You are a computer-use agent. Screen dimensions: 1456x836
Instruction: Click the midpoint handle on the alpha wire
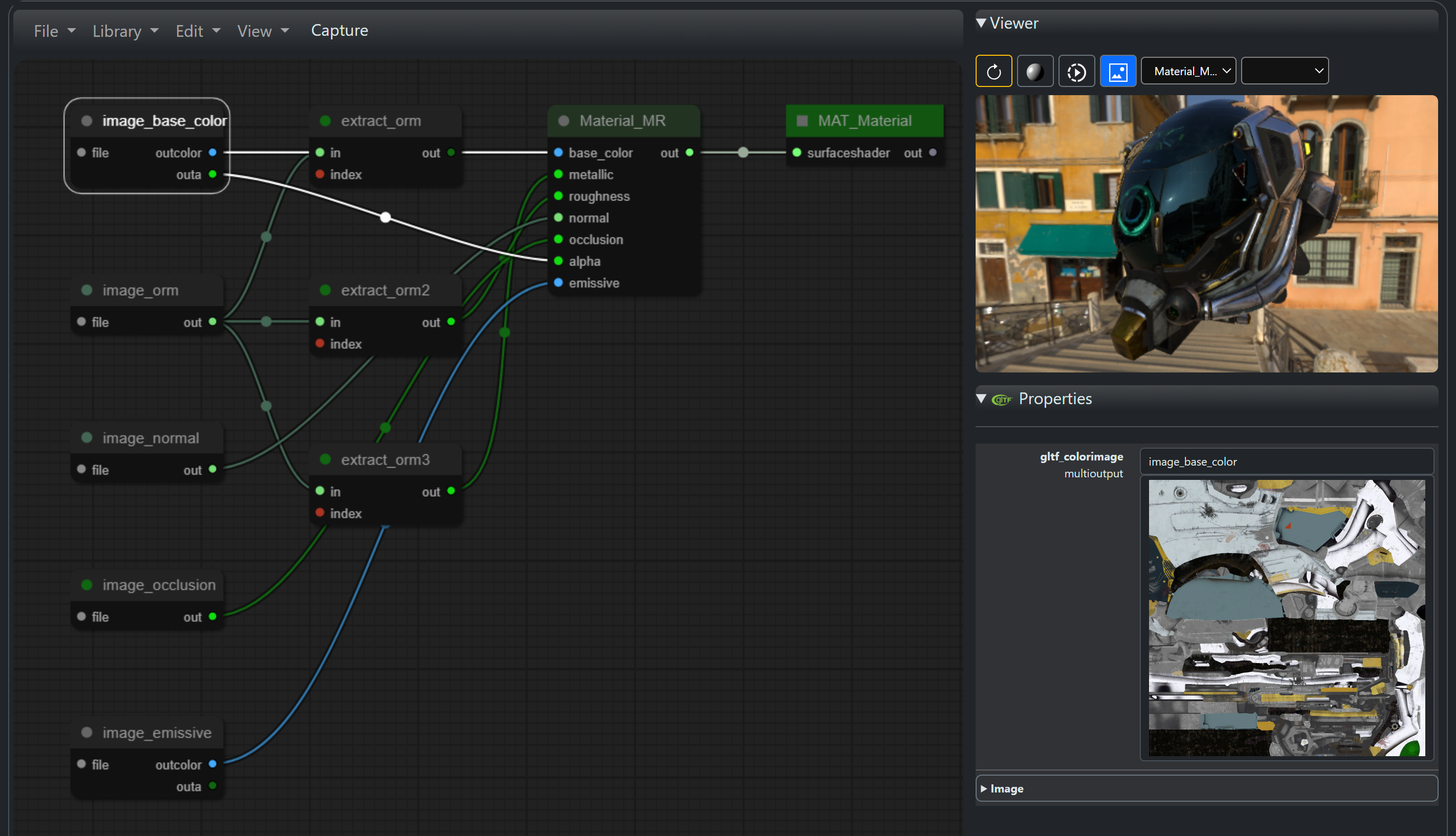(x=386, y=217)
